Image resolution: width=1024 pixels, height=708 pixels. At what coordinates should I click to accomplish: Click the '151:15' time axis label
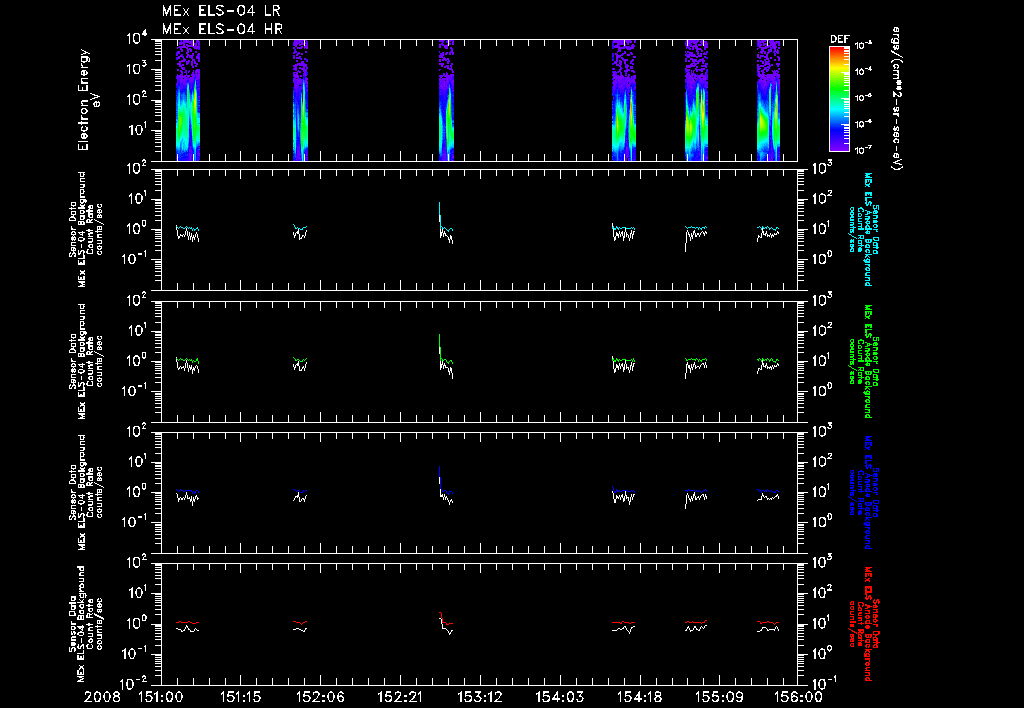pyautogui.click(x=240, y=697)
